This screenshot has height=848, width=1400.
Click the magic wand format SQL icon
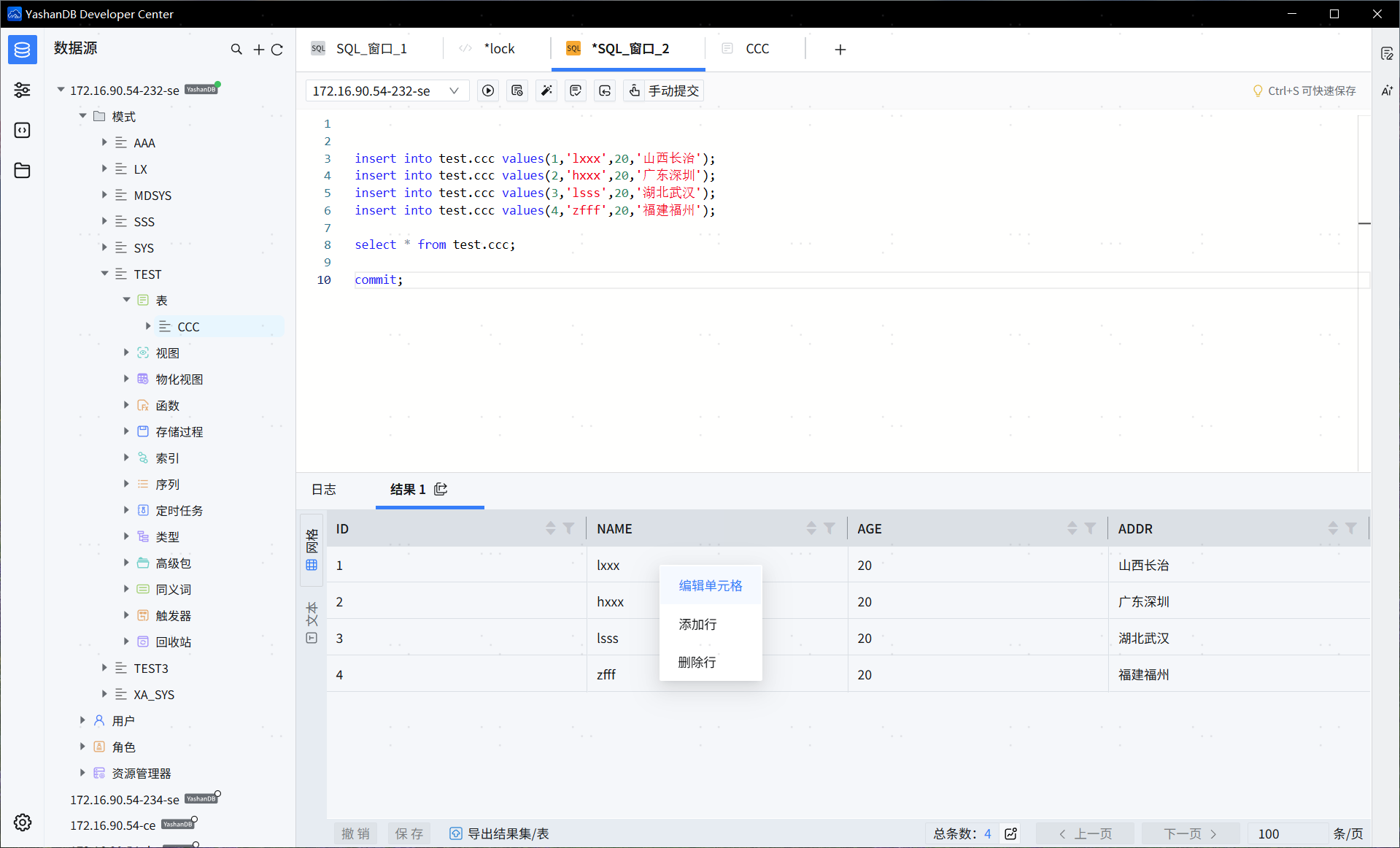(x=546, y=90)
